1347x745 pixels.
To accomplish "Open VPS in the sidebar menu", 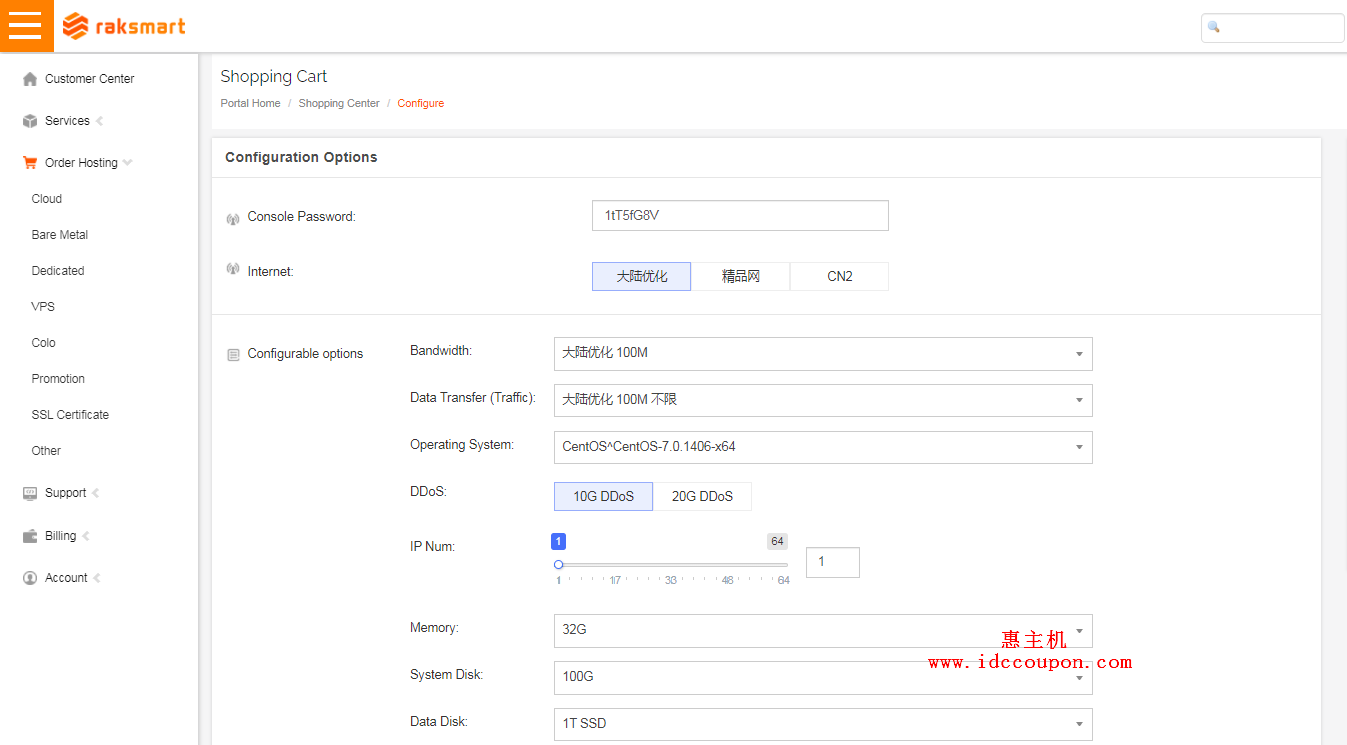I will [x=43, y=307].
